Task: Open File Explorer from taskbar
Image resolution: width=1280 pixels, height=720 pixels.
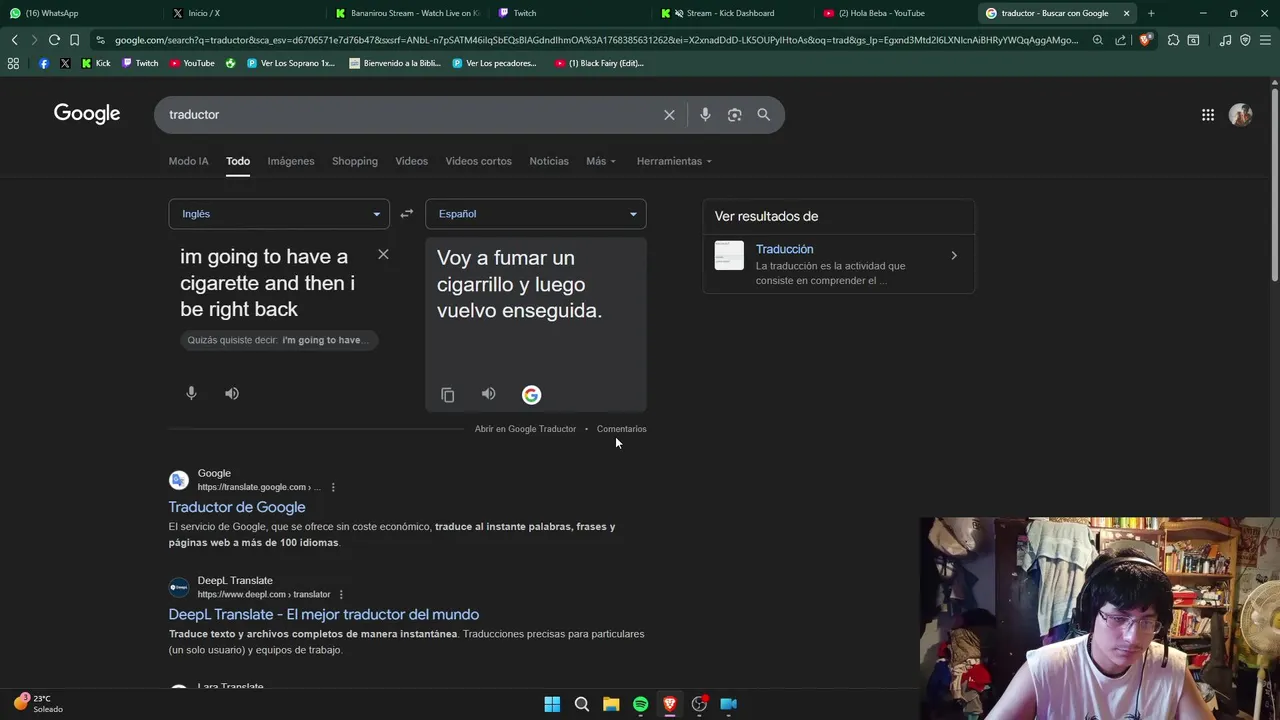Action: pyautogui.click(x=611, y=704)
